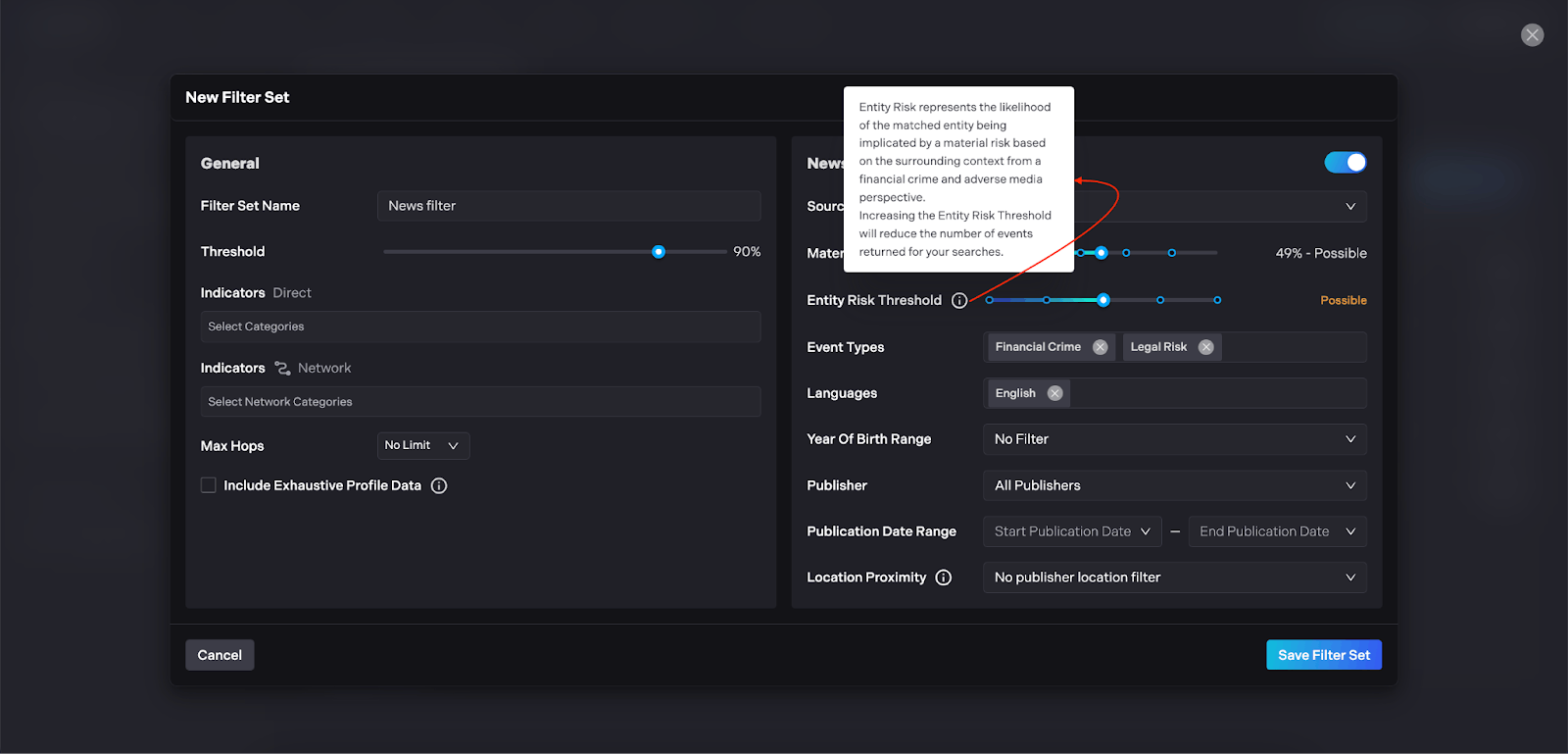1568x754 pixels.
Task: Expand the Location Proximity dropdown
Action: coord(1174,578)
